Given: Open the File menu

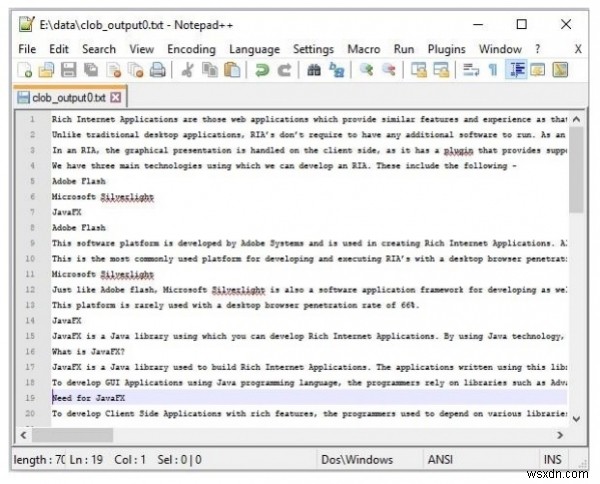Looking at the screenshot, I should pyautogui.click(x=27, y=49).
